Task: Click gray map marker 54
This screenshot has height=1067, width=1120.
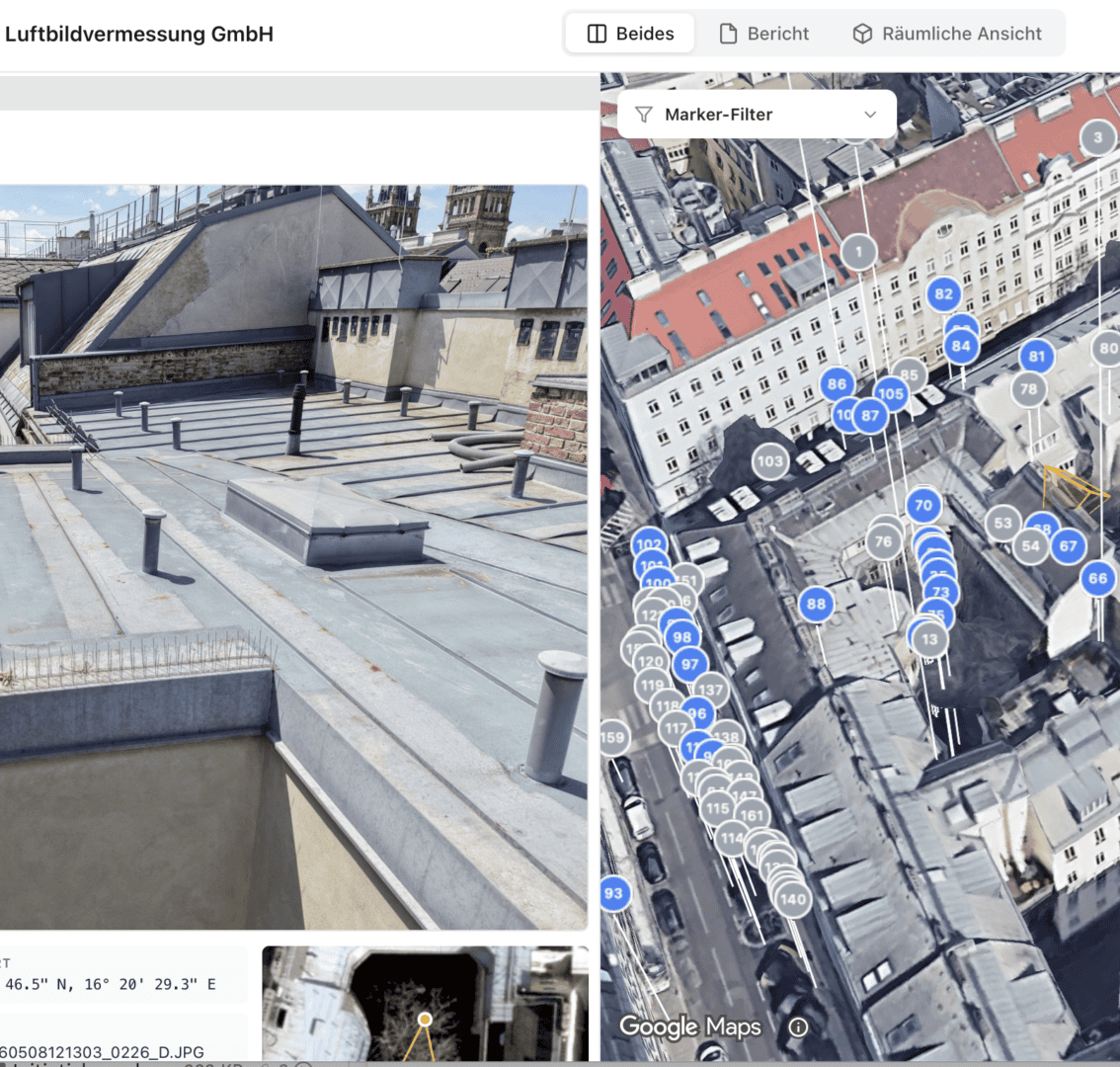Action: point(1031,546)
